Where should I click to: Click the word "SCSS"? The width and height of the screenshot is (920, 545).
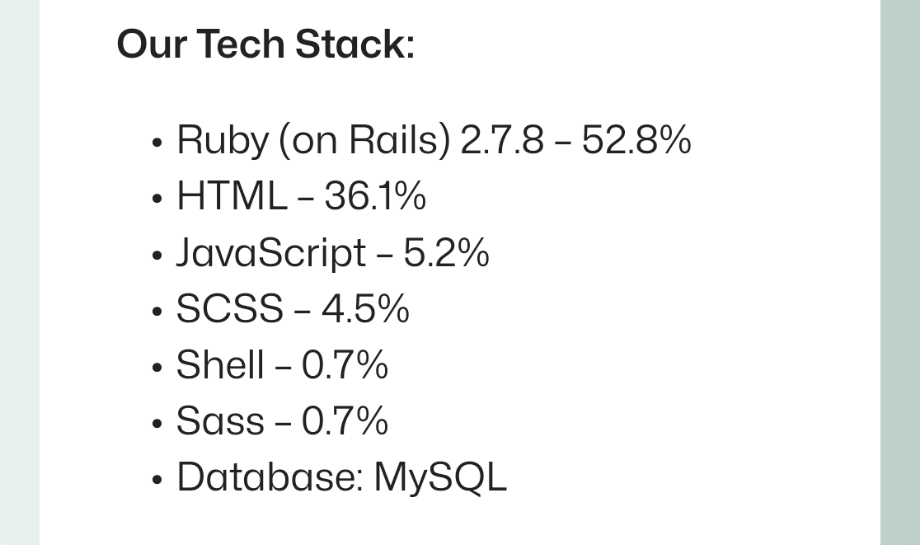230,309
